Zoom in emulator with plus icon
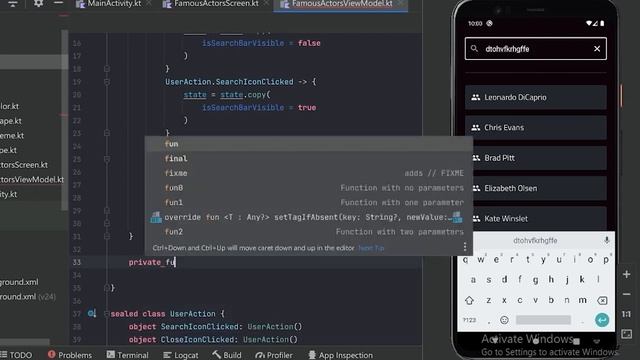The height and width of the screenshot is (360, 640). (x=627, y=274)
